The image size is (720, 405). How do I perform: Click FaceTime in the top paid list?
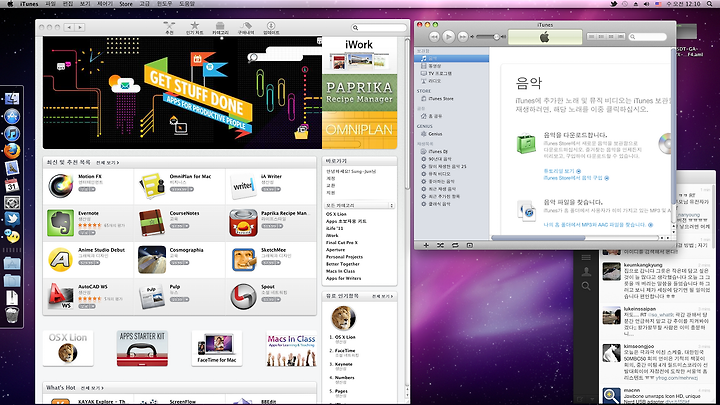[345, 350]
